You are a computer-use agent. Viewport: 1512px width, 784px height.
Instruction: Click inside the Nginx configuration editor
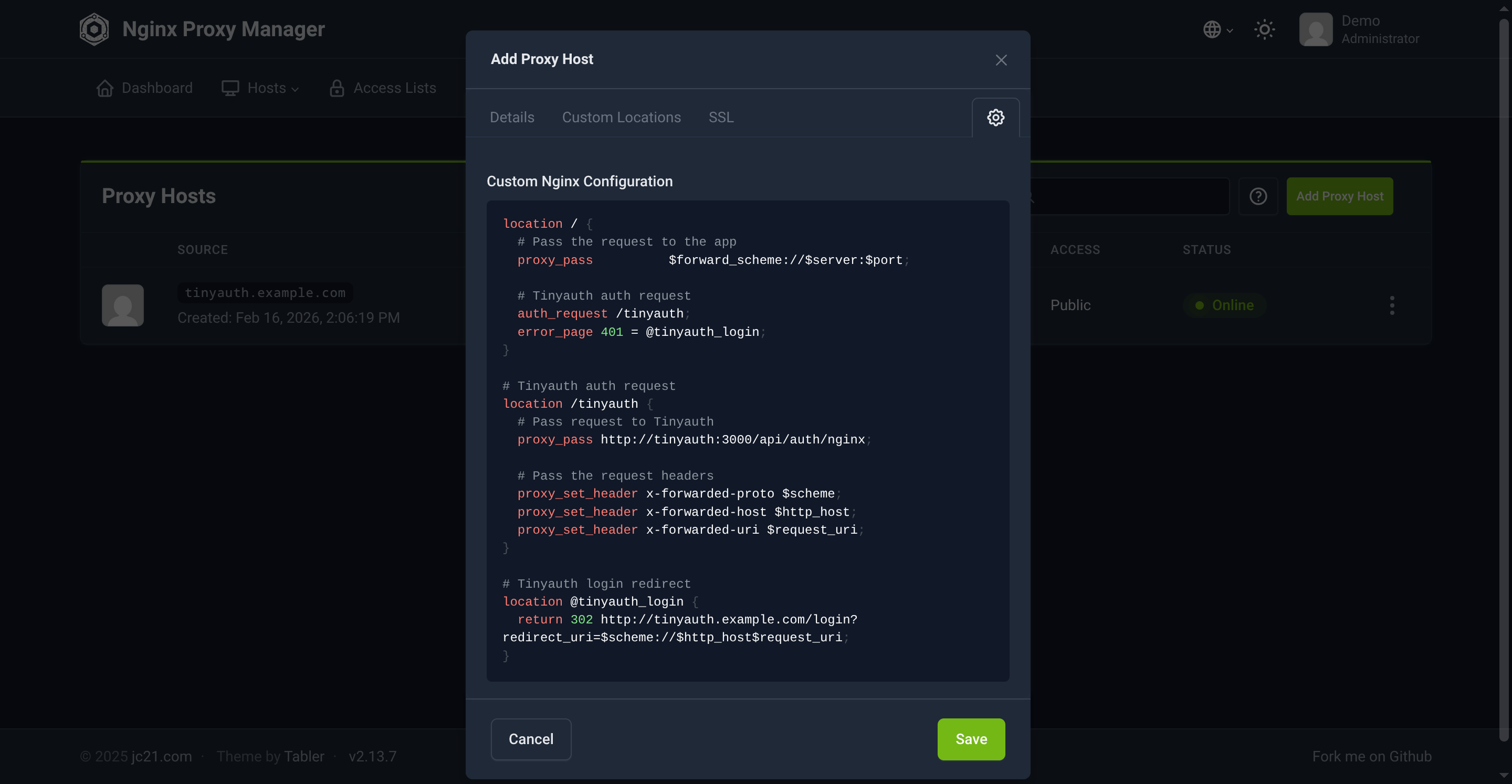pos(748,440)
